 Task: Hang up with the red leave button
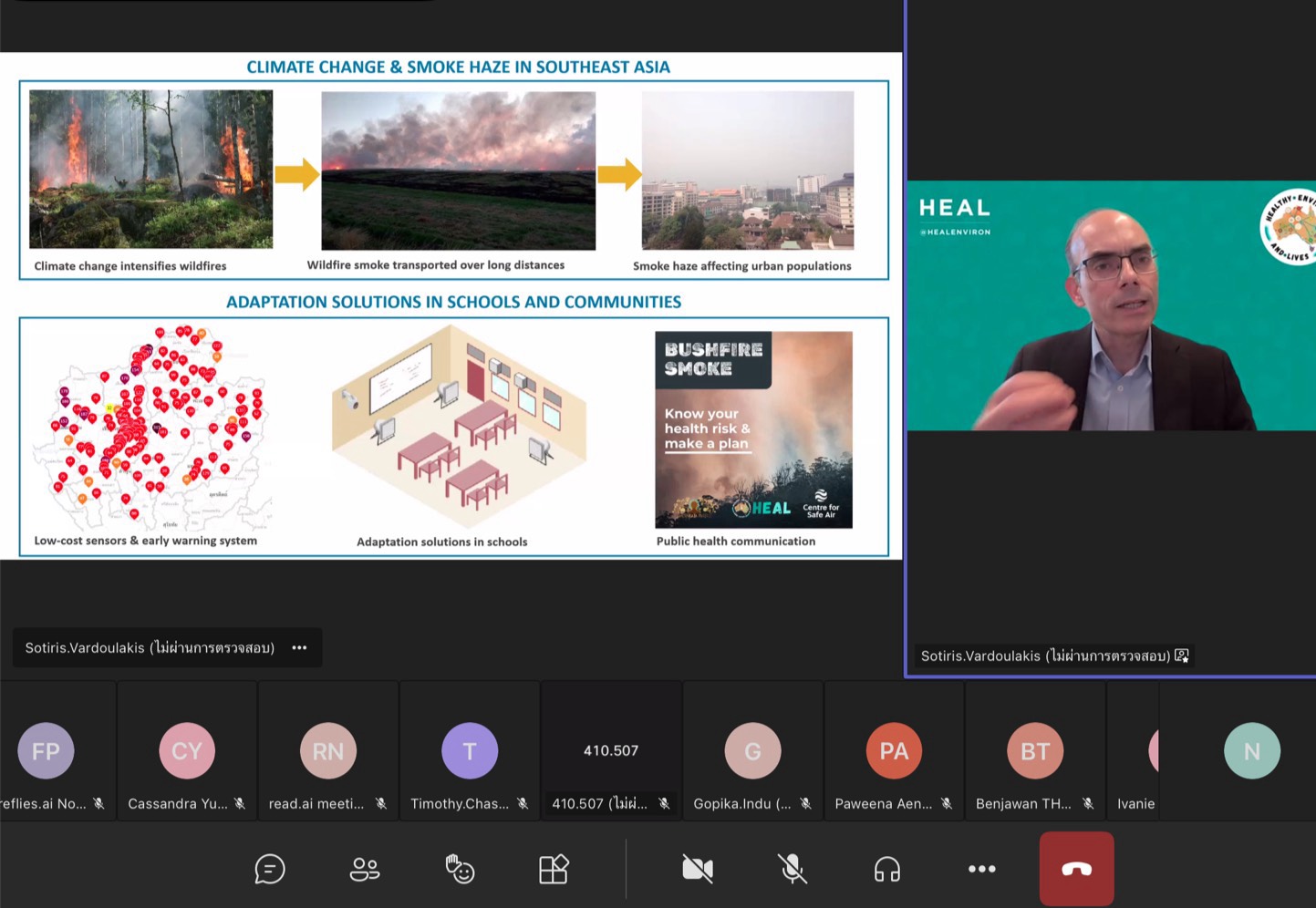(x=1076, y=870)
